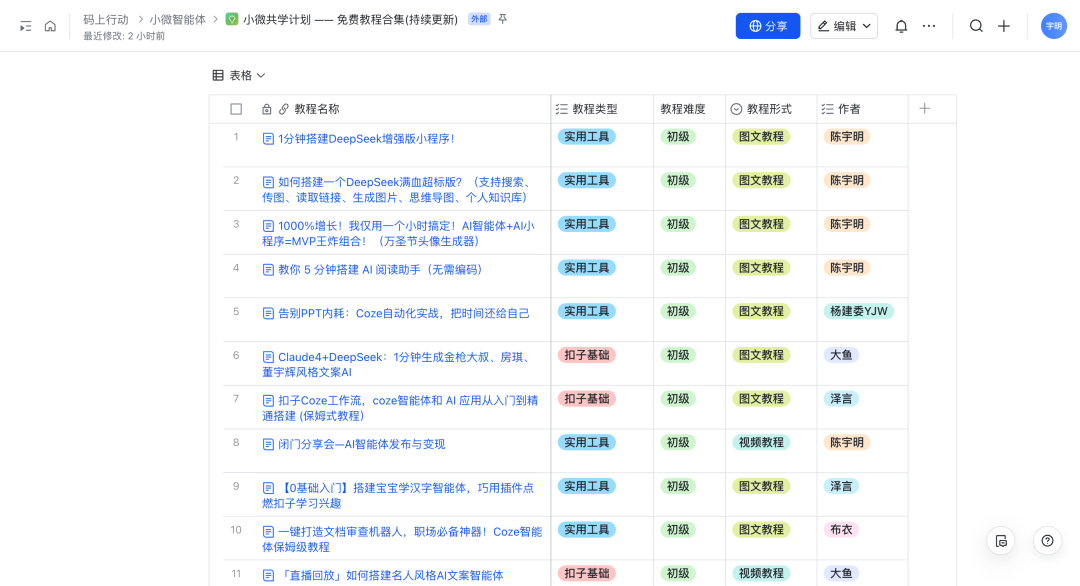Image resolution: width=1080 pixels, height=586 pixels.
Task: Click doc icon of row 1 DeepSeek小程序
Action: 269,139
